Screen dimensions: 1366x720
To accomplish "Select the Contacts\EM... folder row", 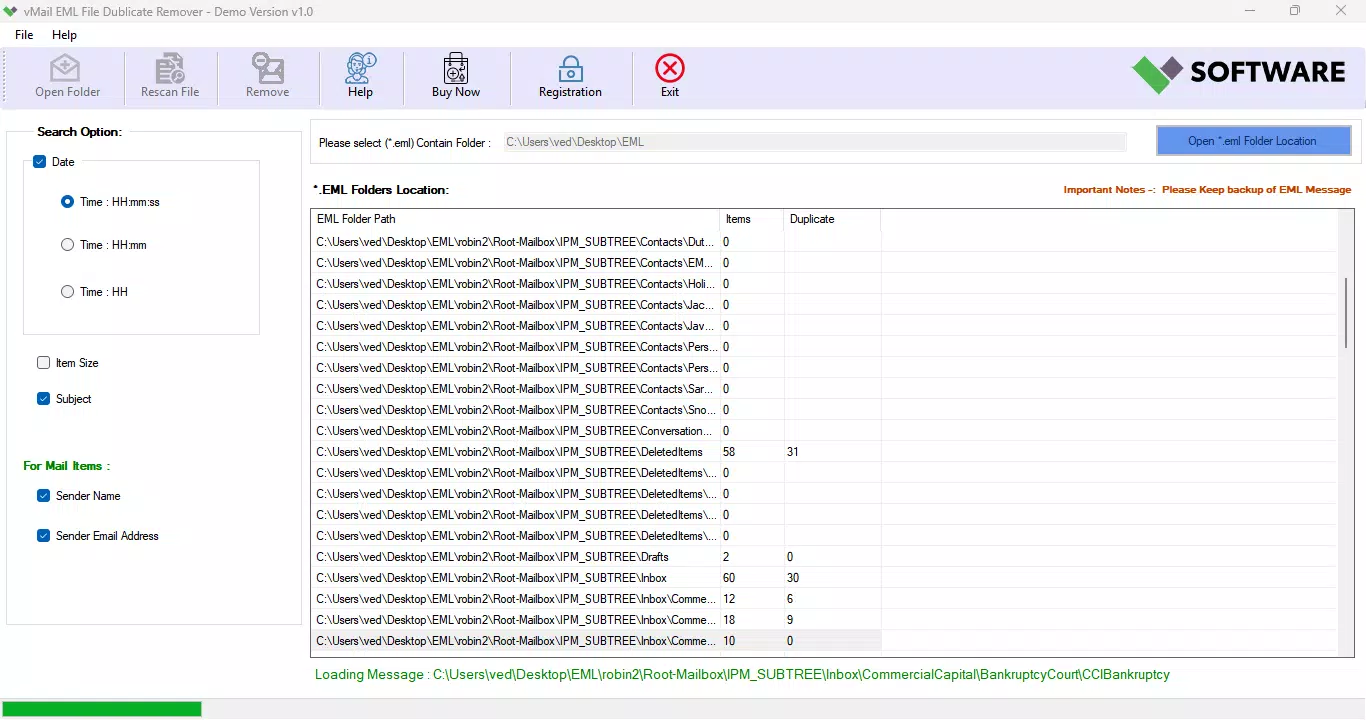I will [596, 263].
